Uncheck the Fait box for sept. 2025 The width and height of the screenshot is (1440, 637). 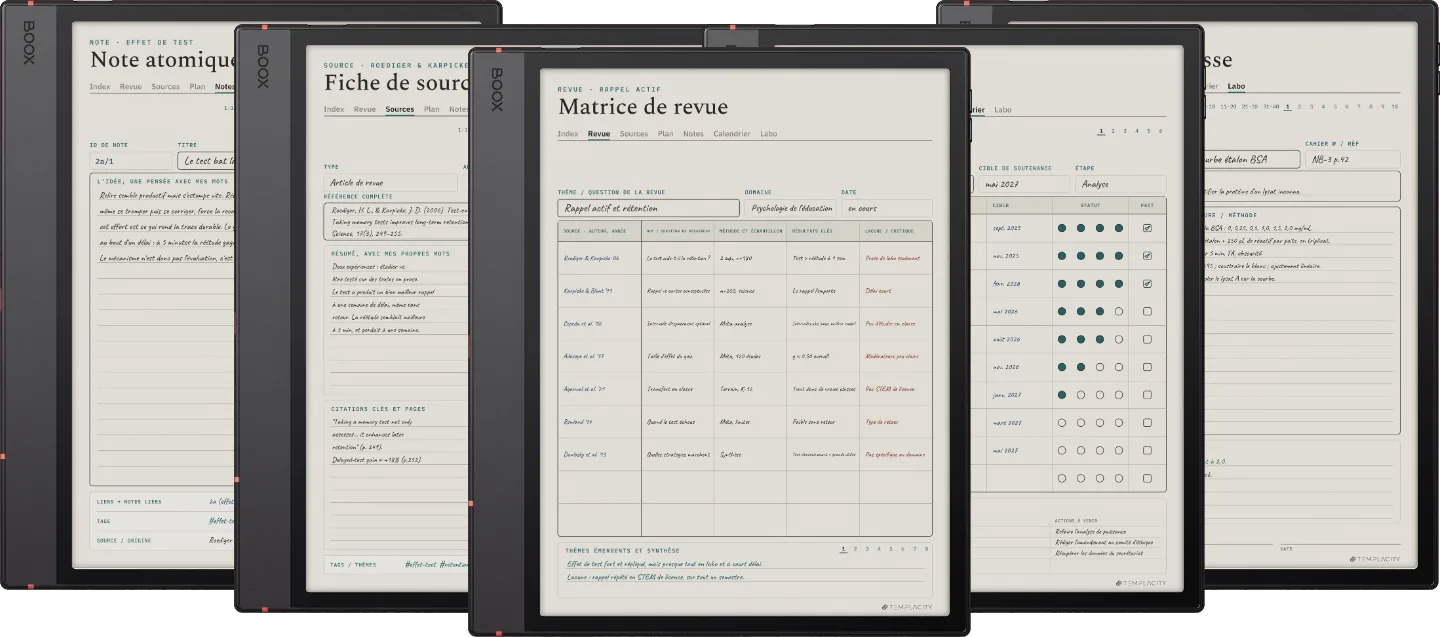[1147, 228]
